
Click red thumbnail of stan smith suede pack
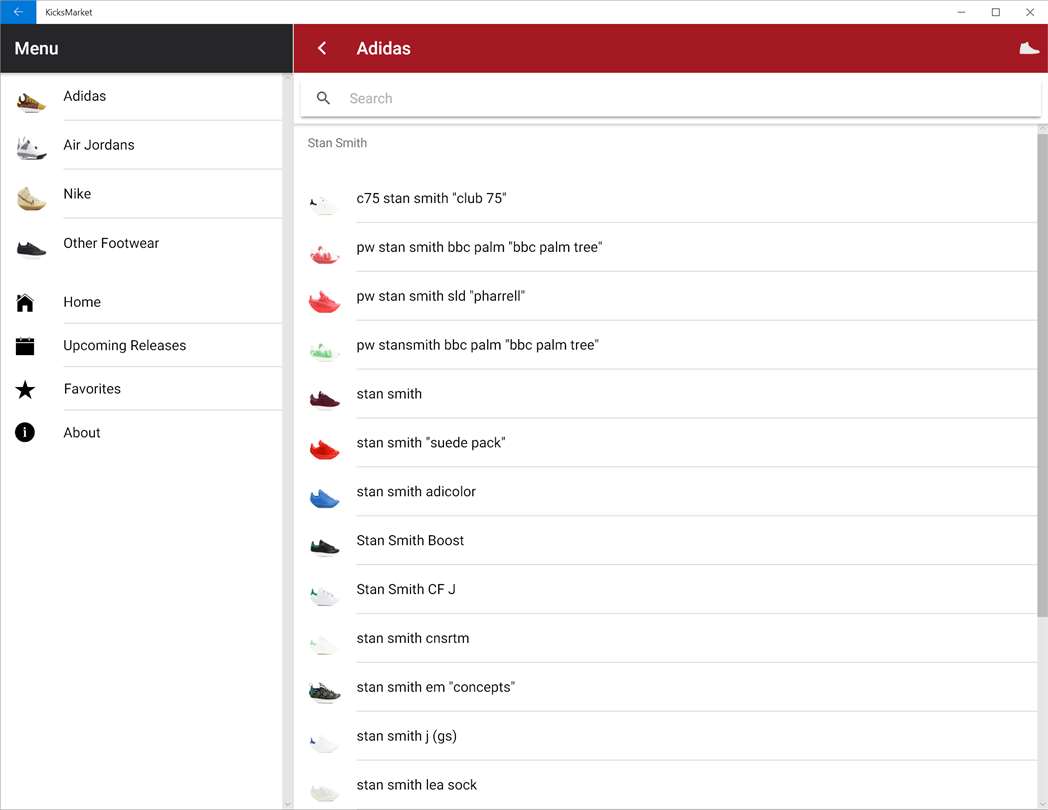324,449
